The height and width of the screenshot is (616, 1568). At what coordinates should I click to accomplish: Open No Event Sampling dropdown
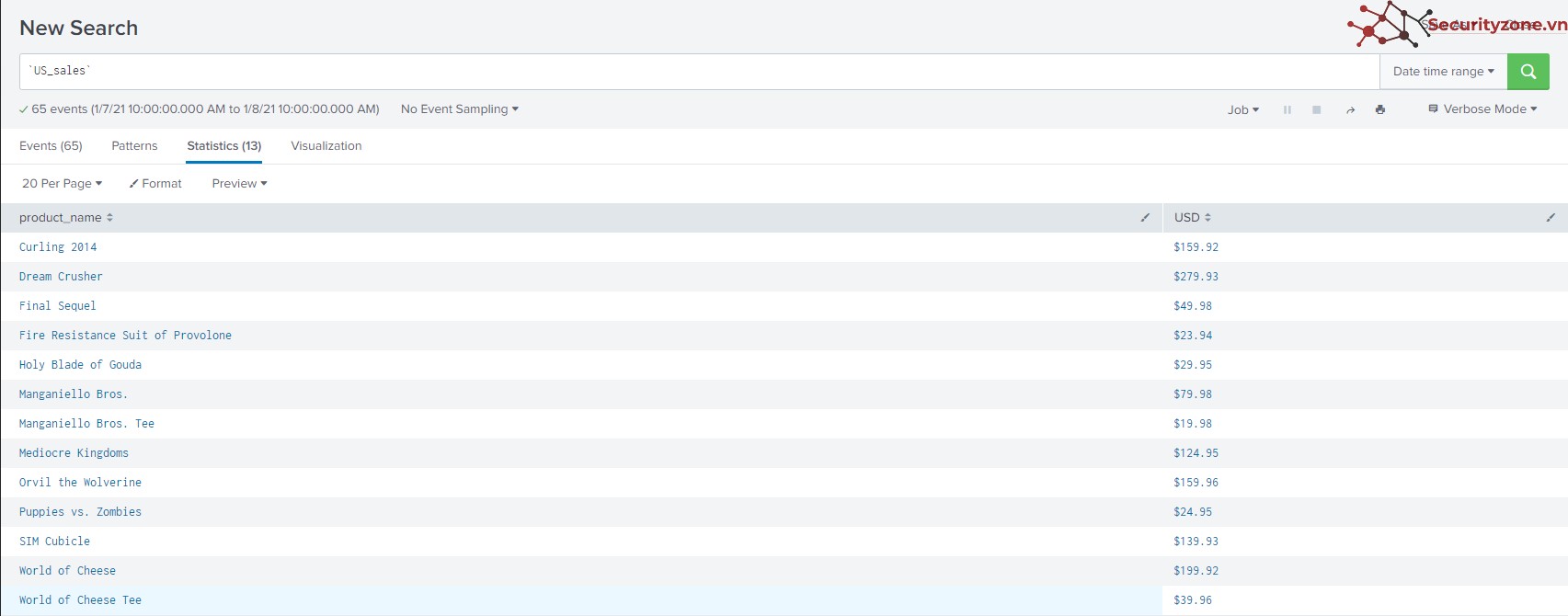[460, 108]
